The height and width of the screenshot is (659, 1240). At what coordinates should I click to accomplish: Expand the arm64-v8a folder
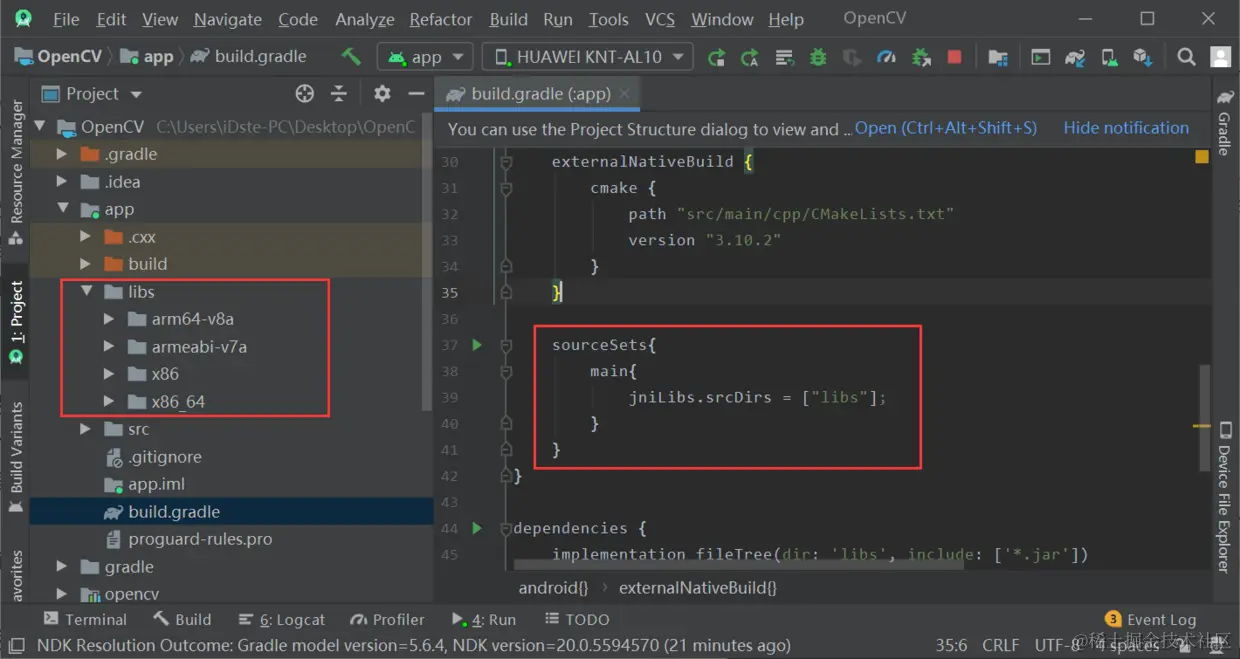(110, 319)
